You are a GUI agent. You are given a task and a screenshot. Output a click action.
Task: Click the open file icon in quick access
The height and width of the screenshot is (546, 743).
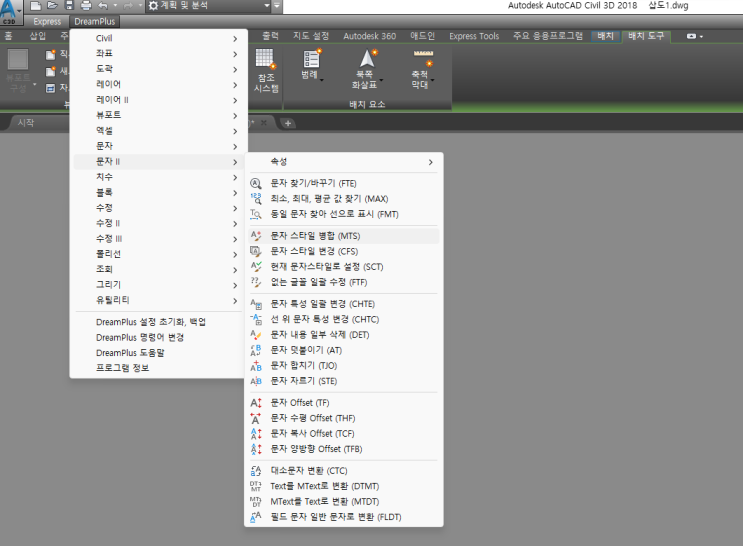click(x=52, y=6)
